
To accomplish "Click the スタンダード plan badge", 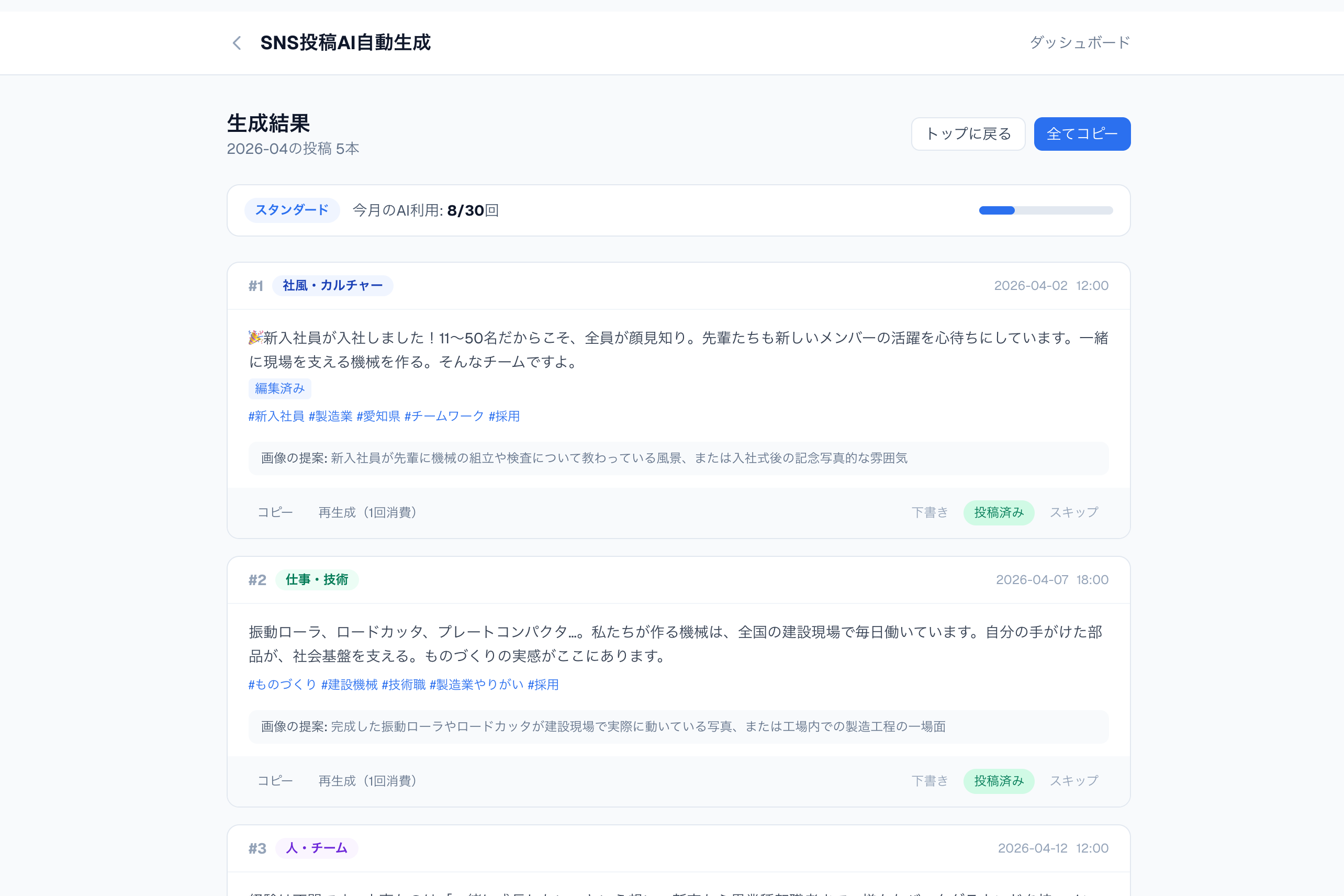I will click(x=292, y=210).
